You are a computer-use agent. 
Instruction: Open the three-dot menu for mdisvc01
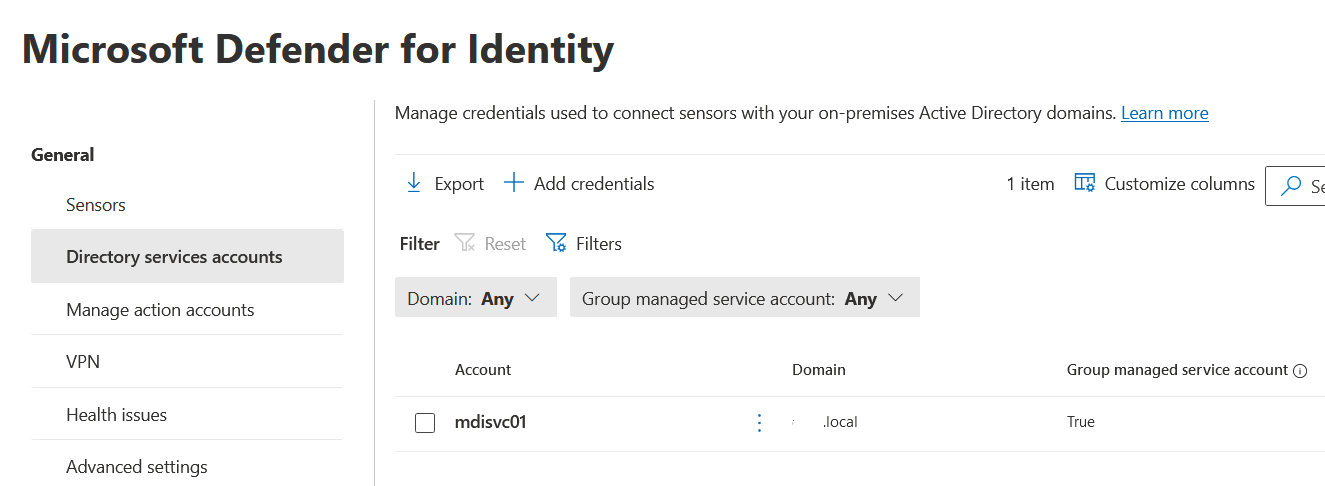click(x=759, y=423)
